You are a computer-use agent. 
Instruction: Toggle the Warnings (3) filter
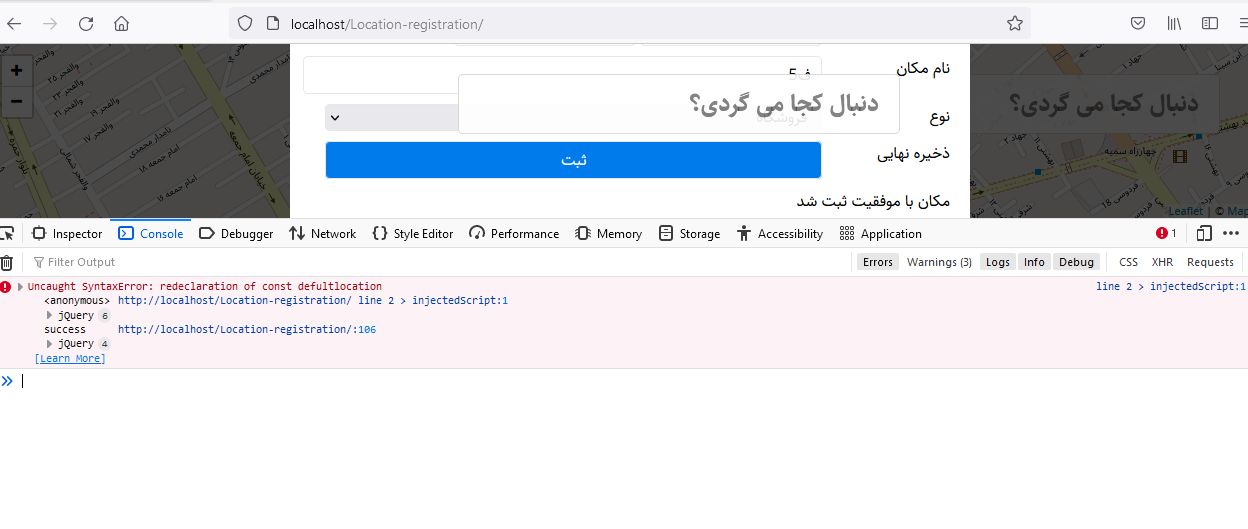[939, 262]
